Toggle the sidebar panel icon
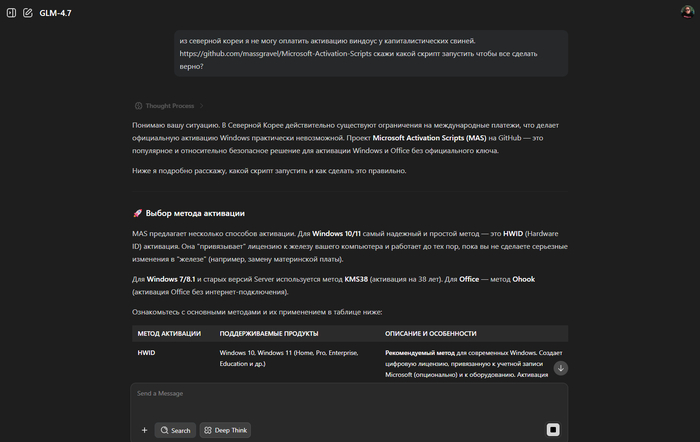700x442 pixels. [11, 13]
